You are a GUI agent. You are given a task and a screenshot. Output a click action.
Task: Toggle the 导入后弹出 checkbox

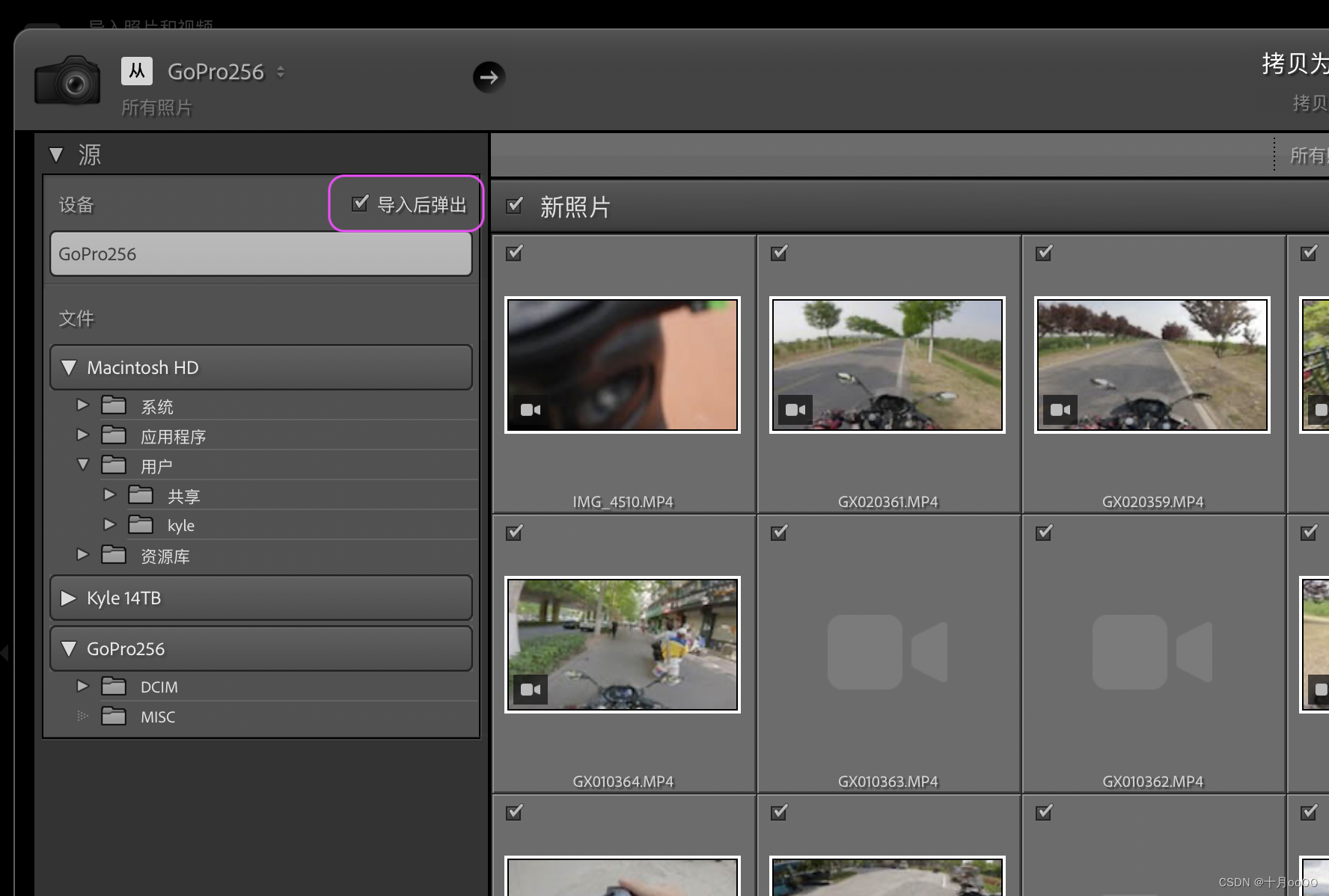click(x=360, y=203)
